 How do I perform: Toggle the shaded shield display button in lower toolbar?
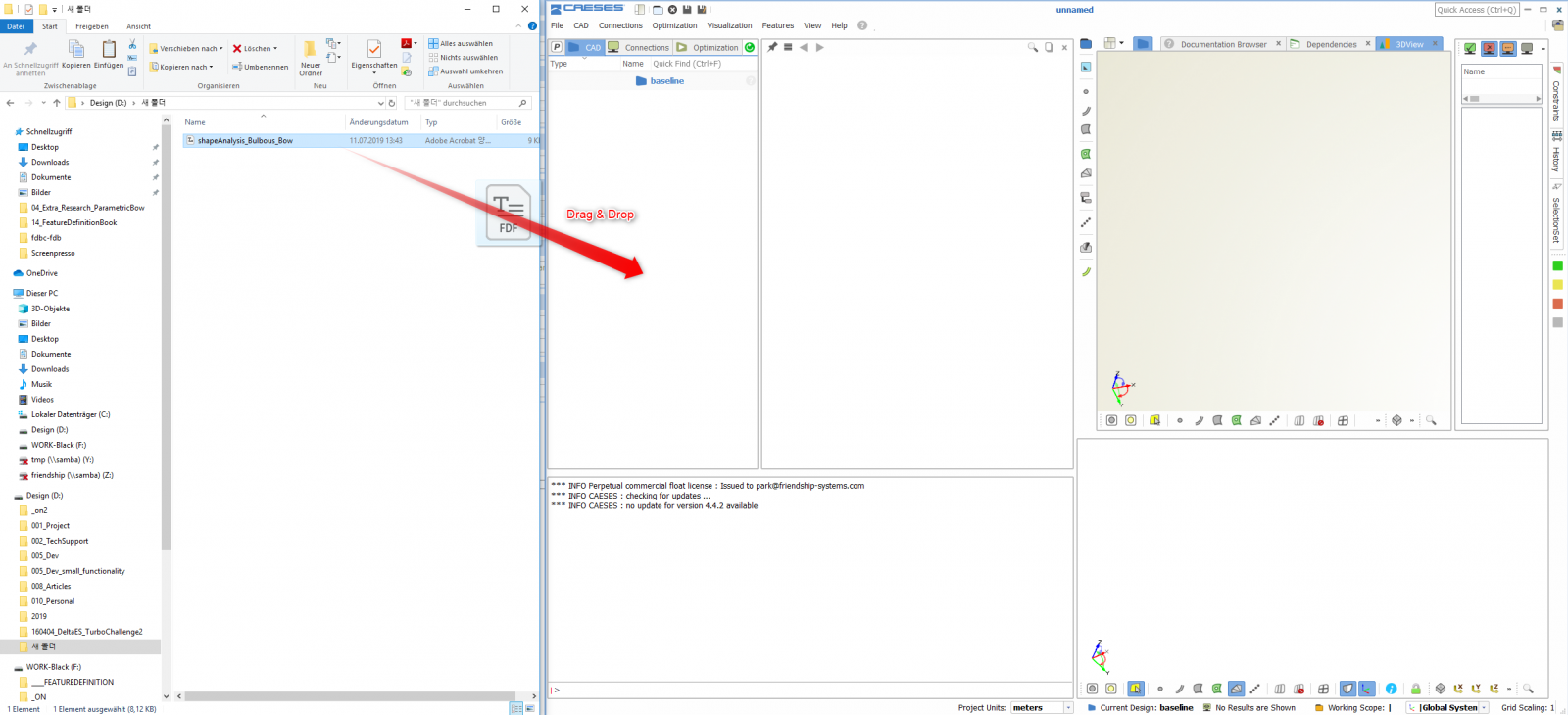coord(1347,689)
